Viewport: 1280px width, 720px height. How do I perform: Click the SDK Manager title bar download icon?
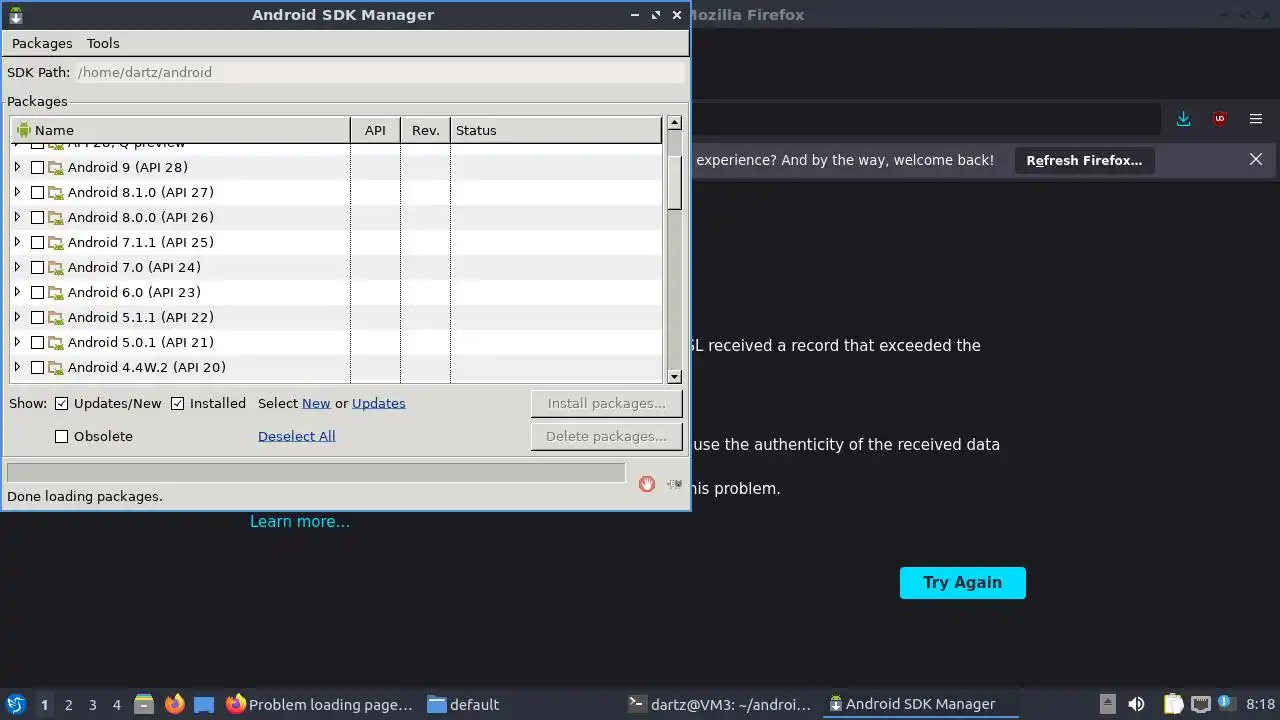[15, 15]
